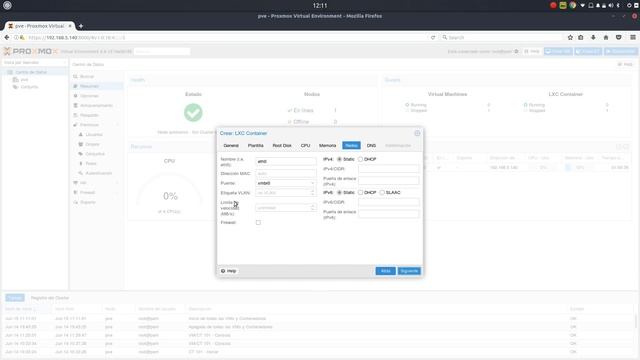640x360 pixels.
Task: Open Conjuntos under Permisos
Action: point(95,154)
